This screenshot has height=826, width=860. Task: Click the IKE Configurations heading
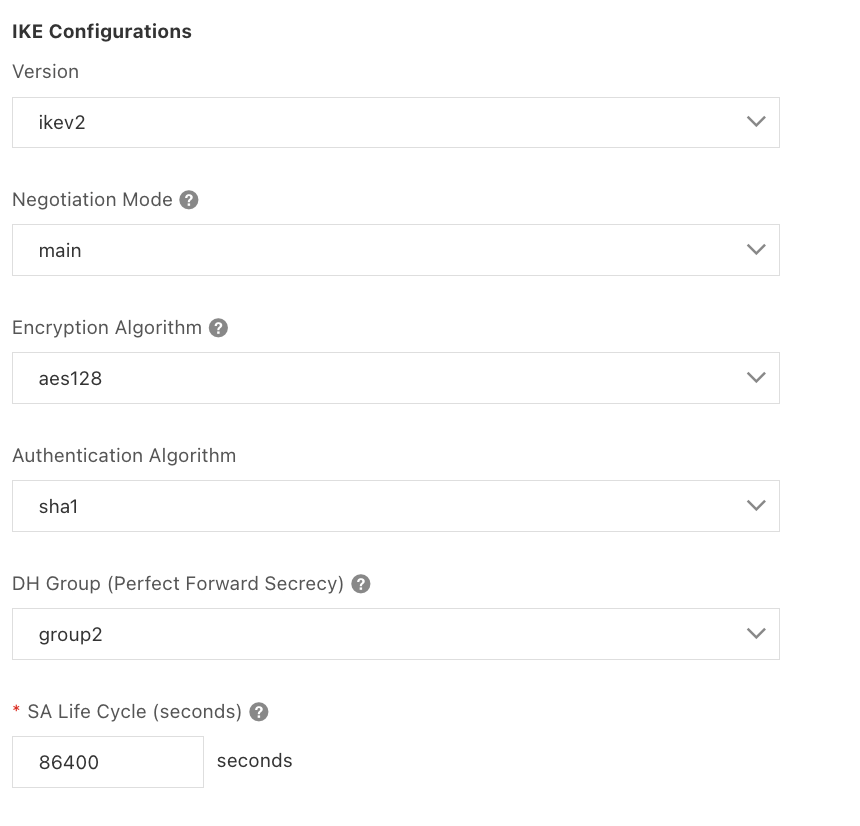pyautogui.click(x=102, y=32)
